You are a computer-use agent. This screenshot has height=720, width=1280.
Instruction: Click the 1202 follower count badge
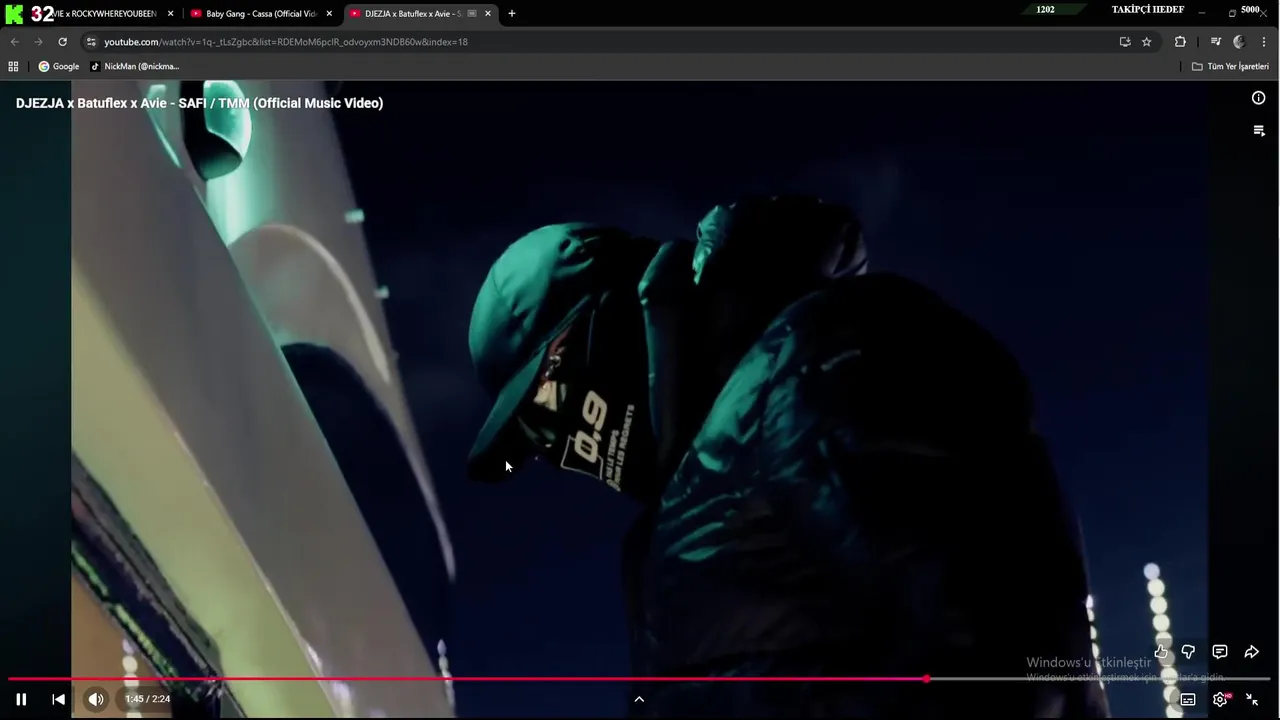tap(1045, 10)
